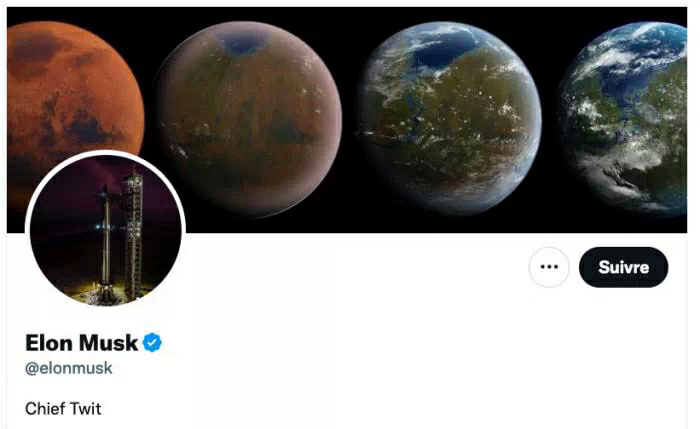Click the third planet with forming oceans

click(449, 117)
